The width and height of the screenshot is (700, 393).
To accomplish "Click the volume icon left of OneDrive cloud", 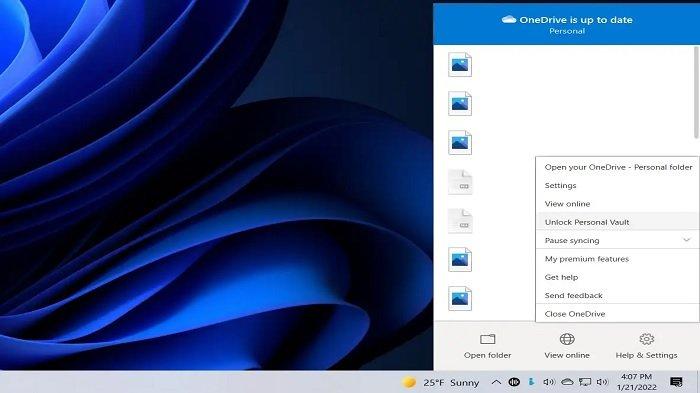I will [549, 382].
